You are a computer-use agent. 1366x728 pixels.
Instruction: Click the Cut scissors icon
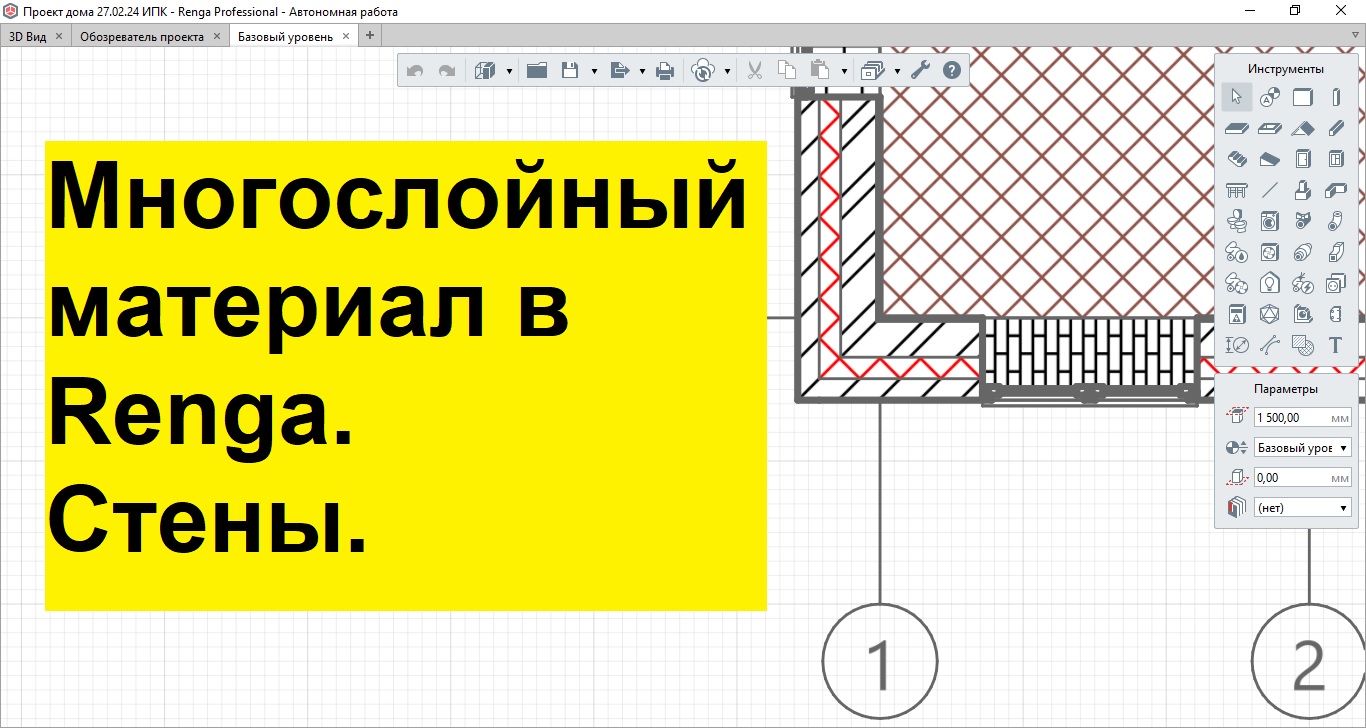(755, 70)
